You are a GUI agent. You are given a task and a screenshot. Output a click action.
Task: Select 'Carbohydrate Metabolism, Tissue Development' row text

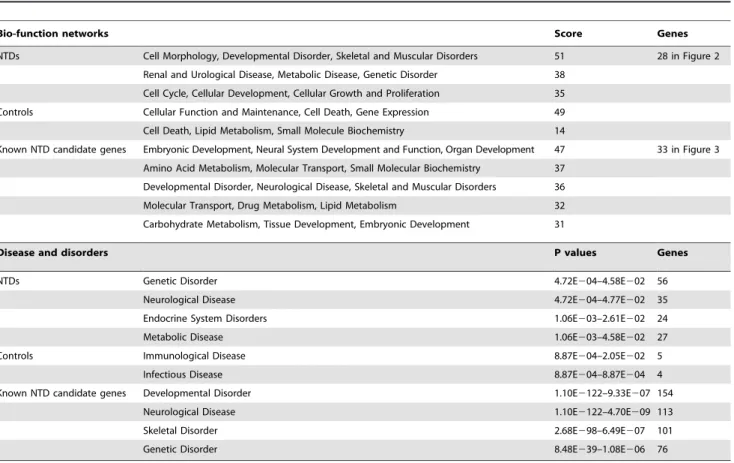[306, 225]
